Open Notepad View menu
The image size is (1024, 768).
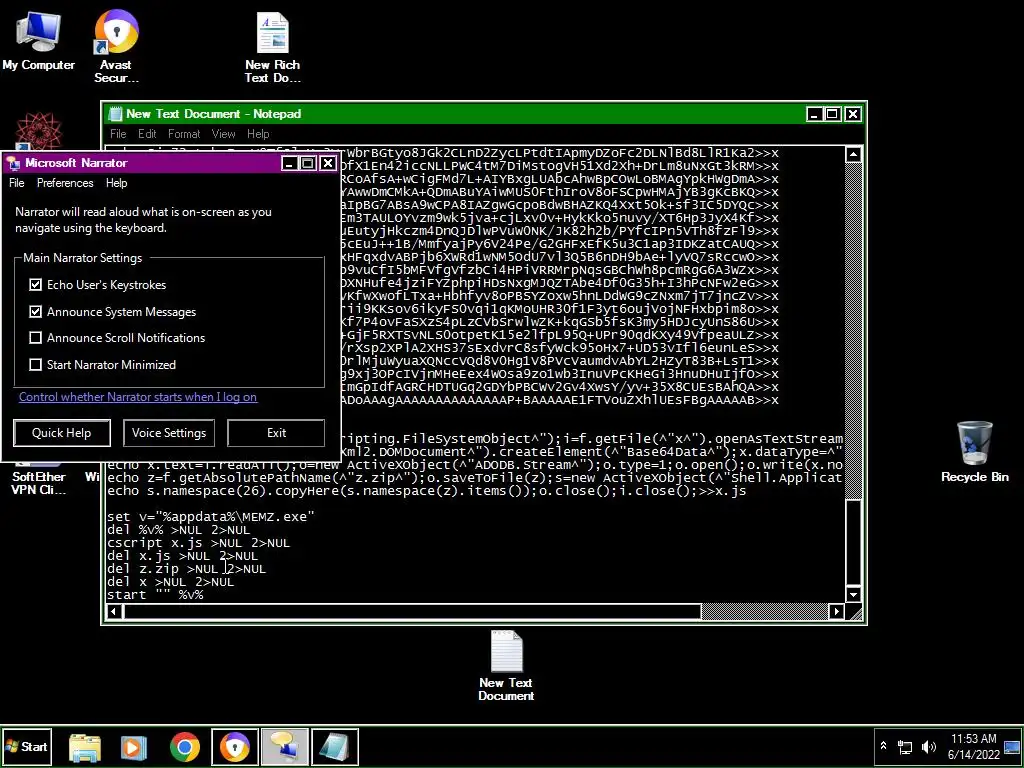223,133
